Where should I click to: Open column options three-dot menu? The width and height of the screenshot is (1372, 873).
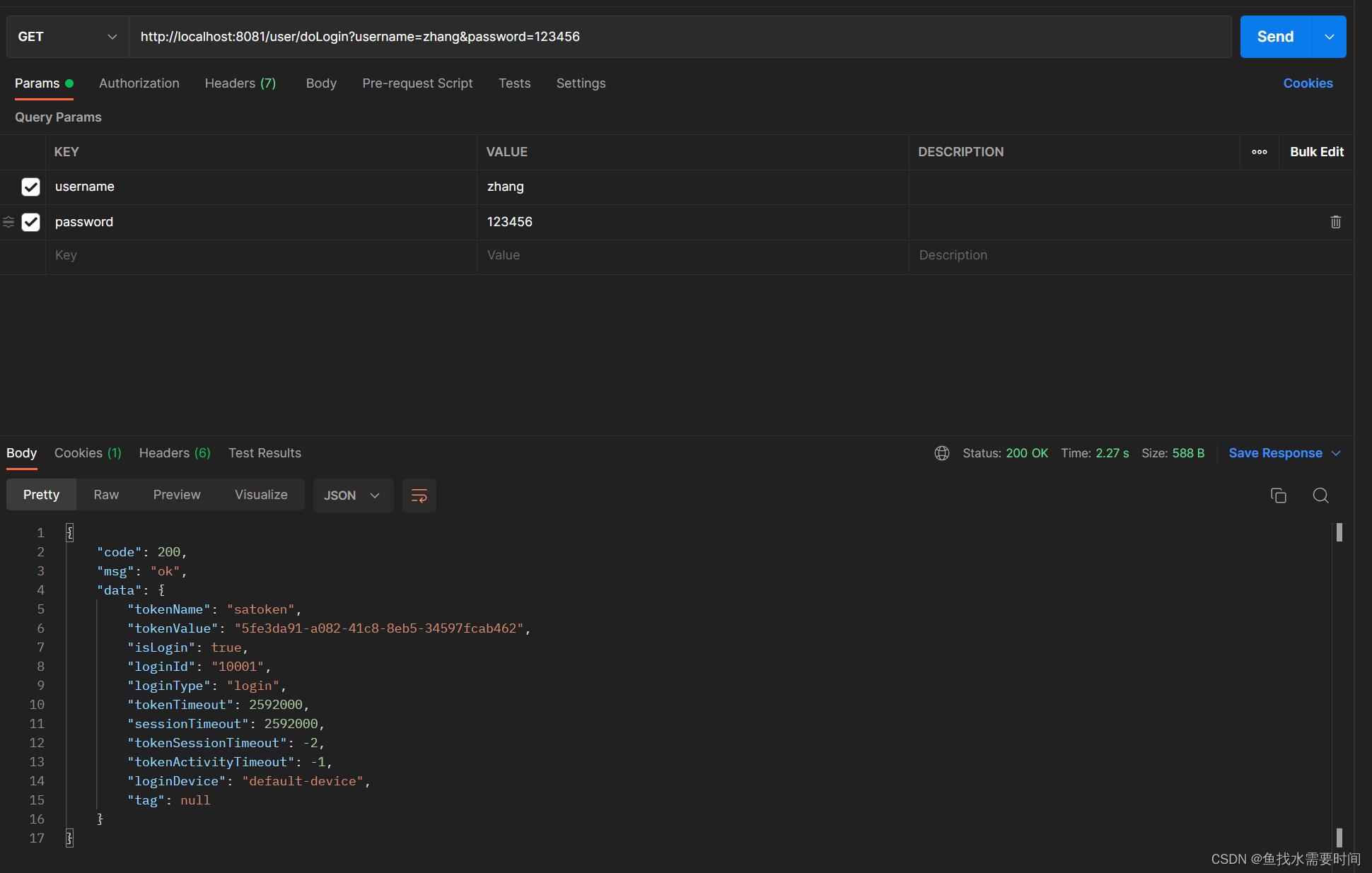pos(1259,152)
